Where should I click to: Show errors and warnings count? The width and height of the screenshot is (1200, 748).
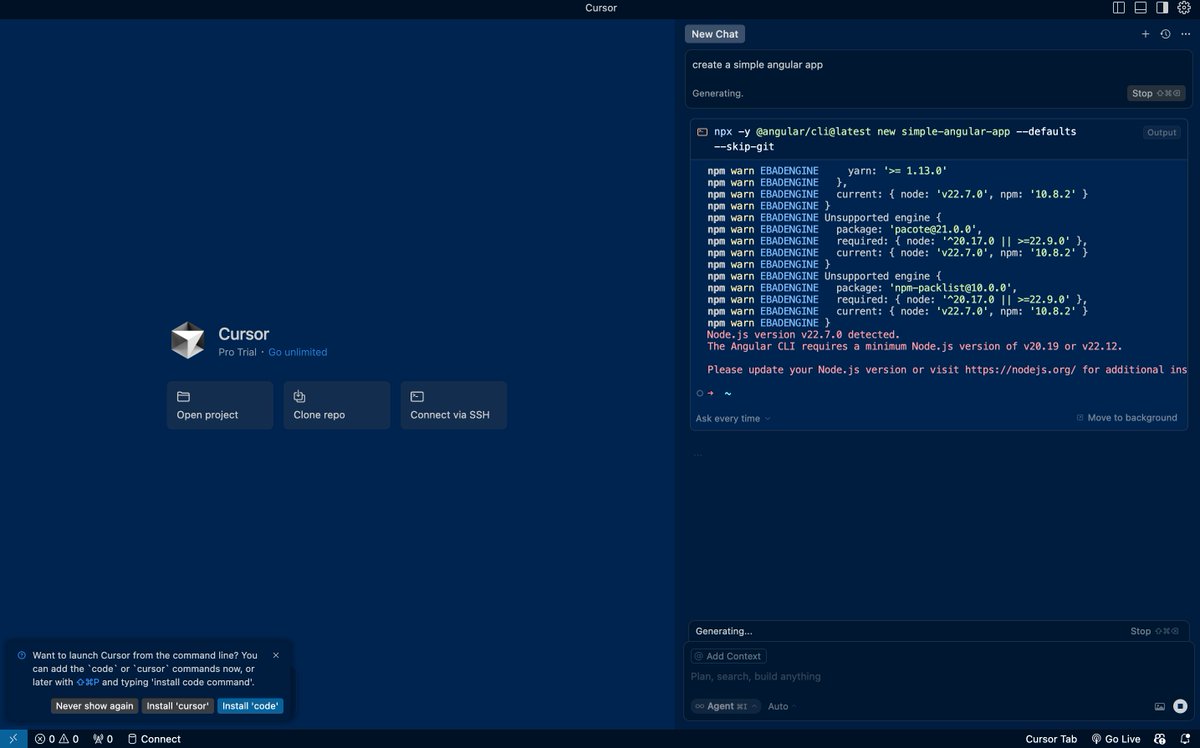pos(57,739)
